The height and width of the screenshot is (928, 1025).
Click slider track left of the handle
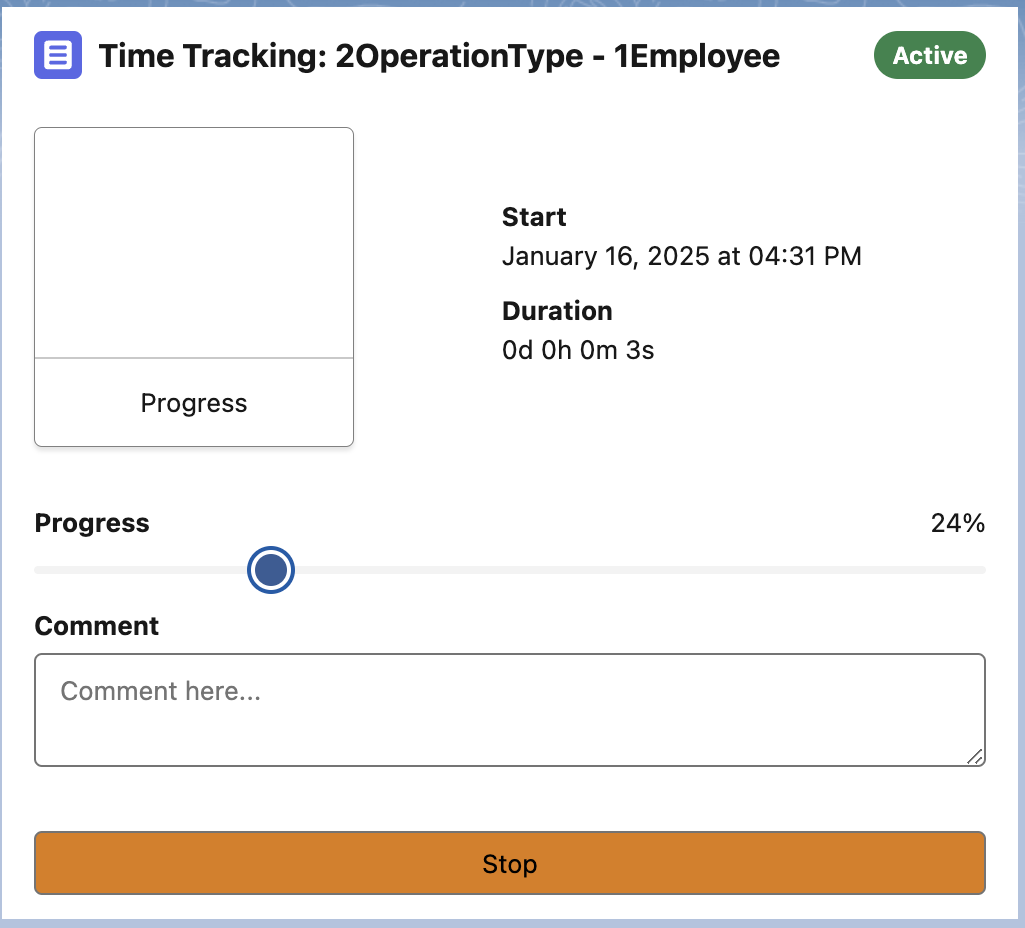pyautogui.click(x=140, y=570)
